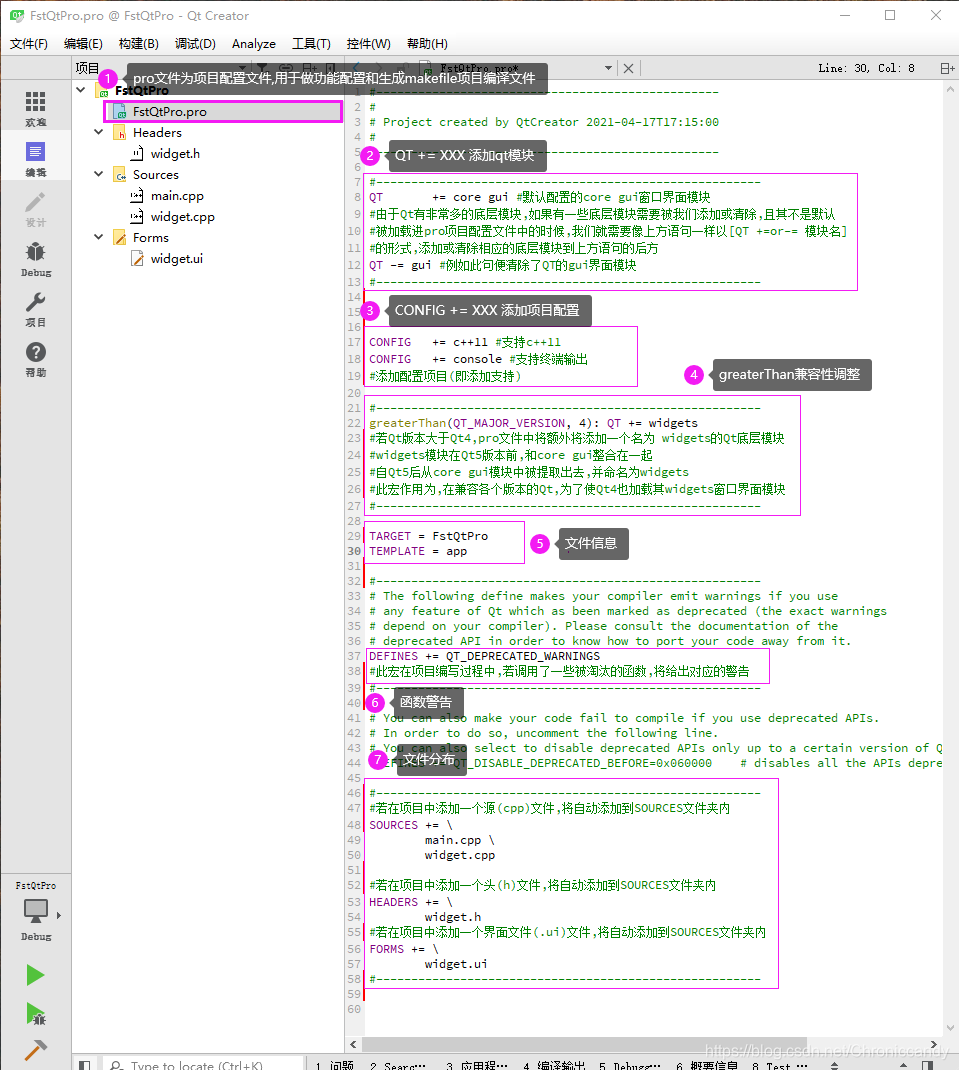
Task: Open the 4 编译输出 pane
Action: pos(555,1065)
